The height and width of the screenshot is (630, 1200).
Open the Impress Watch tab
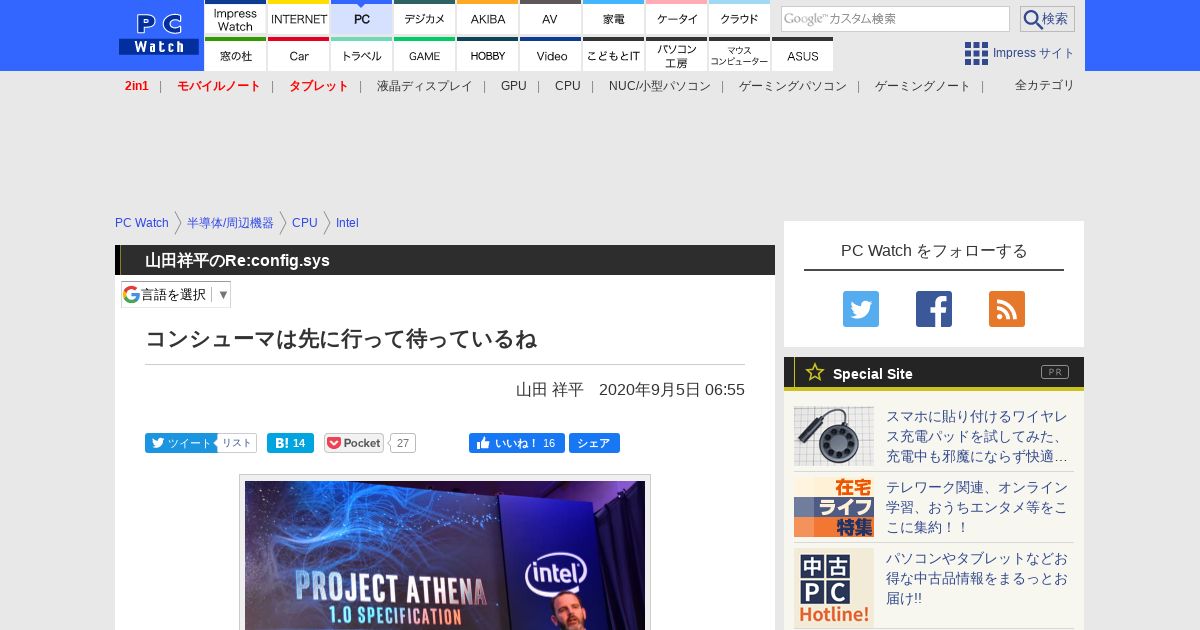pyautogui.click(x=235, y=18)
